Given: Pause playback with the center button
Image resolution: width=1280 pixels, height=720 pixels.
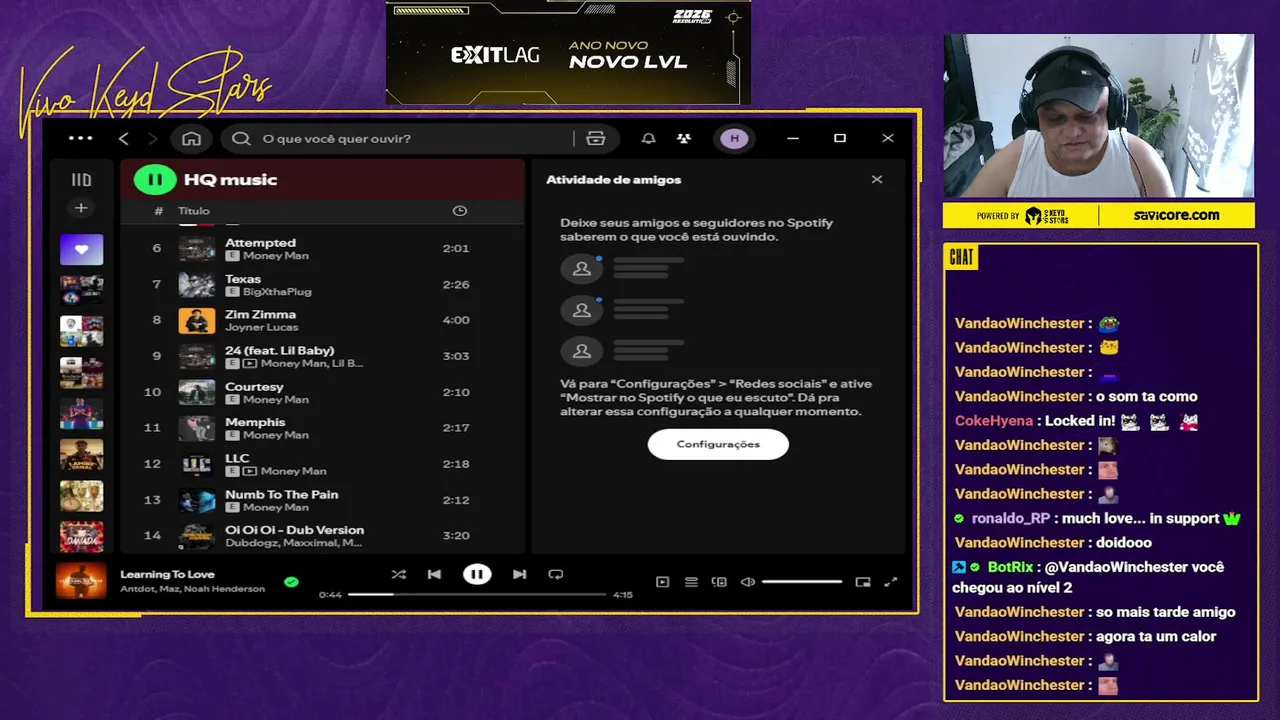Looking at the screenshot, I should coord(477,574).
